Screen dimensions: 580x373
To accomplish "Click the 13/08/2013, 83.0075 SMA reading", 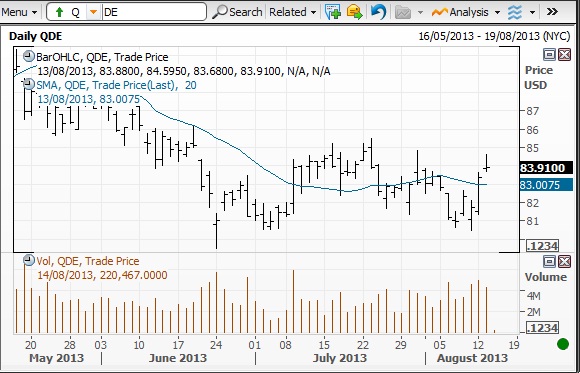I will 89,99.
